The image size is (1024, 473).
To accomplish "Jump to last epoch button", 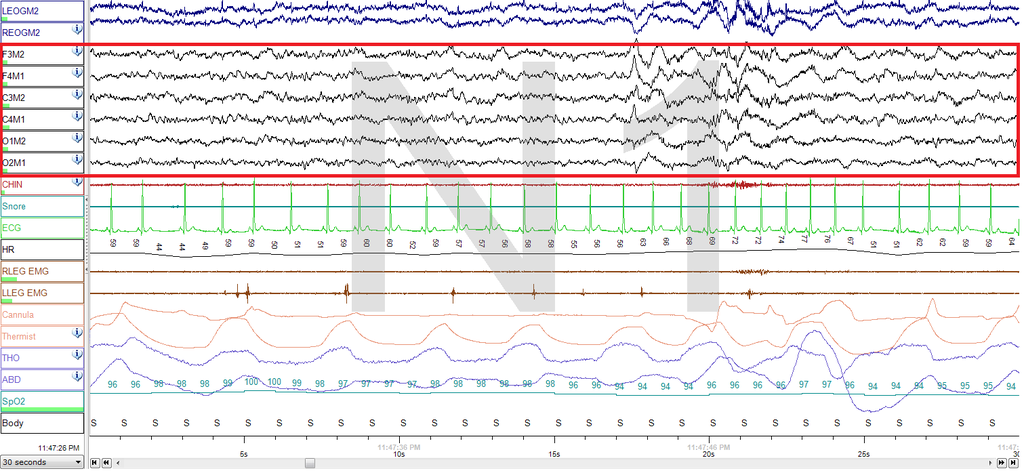I will tap(1014, 463).
